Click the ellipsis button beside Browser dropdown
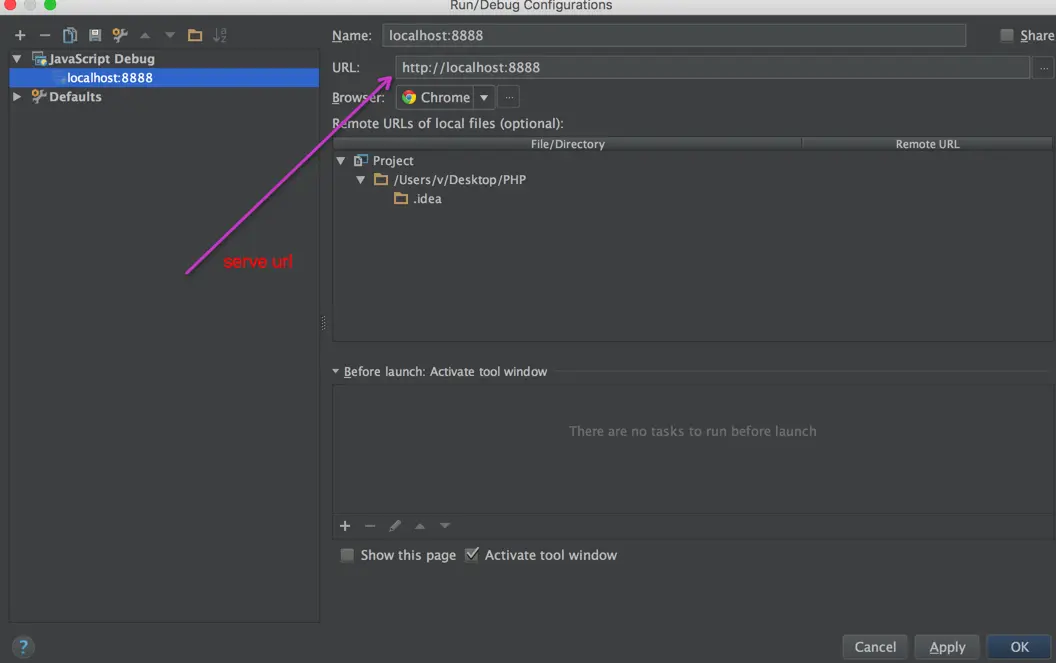This screenshot has width=1056, height=663. 509,98
